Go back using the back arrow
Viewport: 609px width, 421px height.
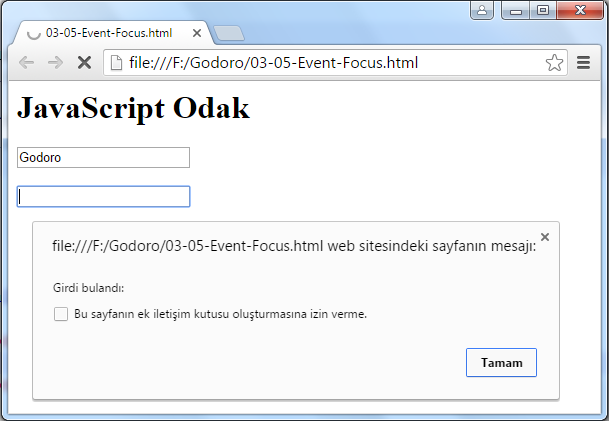tap(26, 62)
